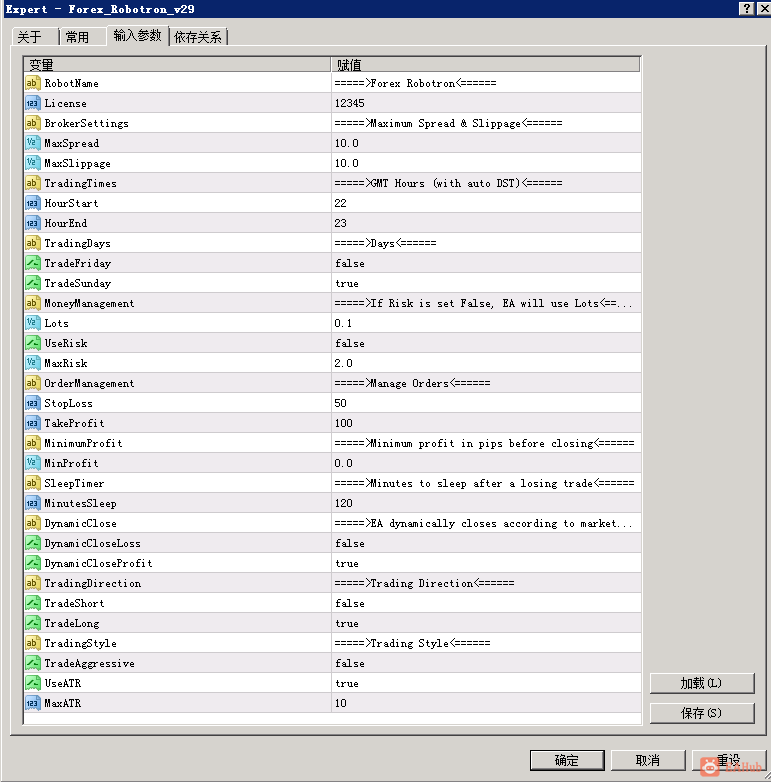Click the MaxRisk value 2.0
771x782 pixels.
[344, 363]
